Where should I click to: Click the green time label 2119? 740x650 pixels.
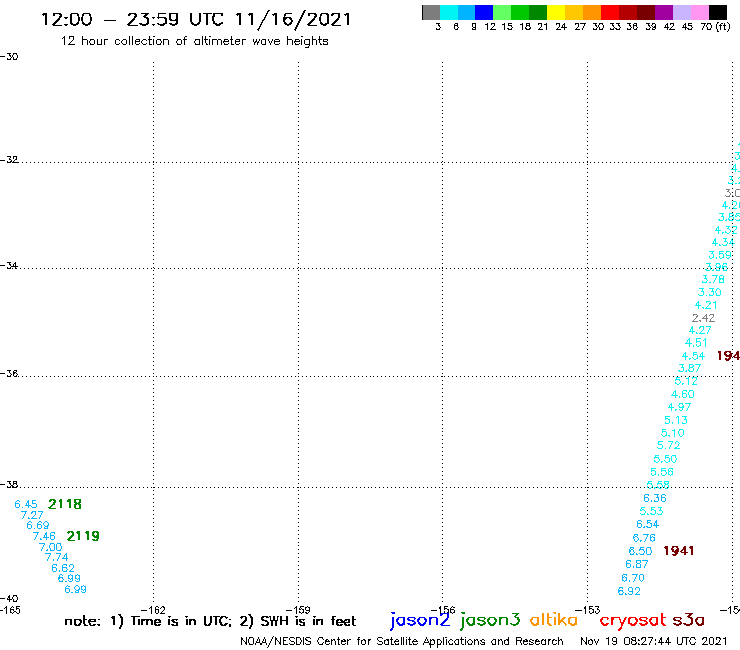[83, 536]
